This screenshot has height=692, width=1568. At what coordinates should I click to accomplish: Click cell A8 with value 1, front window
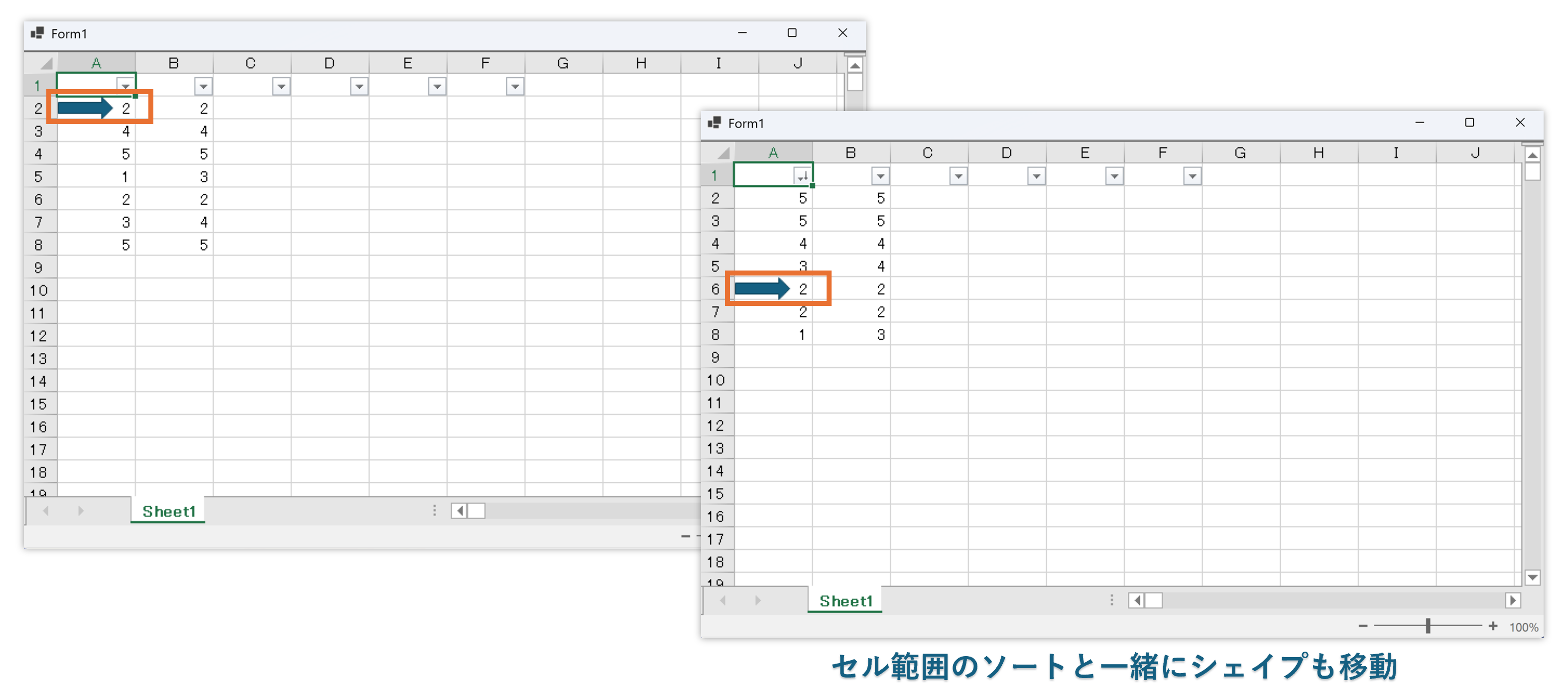pos(773,334)
